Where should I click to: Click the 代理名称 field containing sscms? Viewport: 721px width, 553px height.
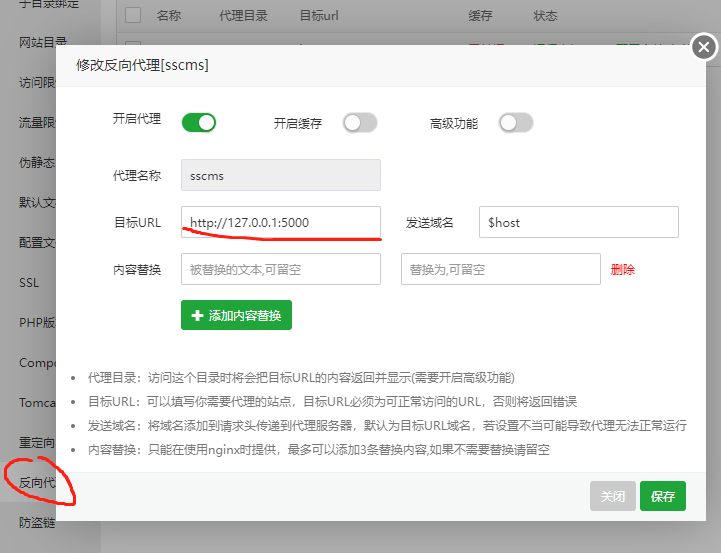(x=280, y=175)
